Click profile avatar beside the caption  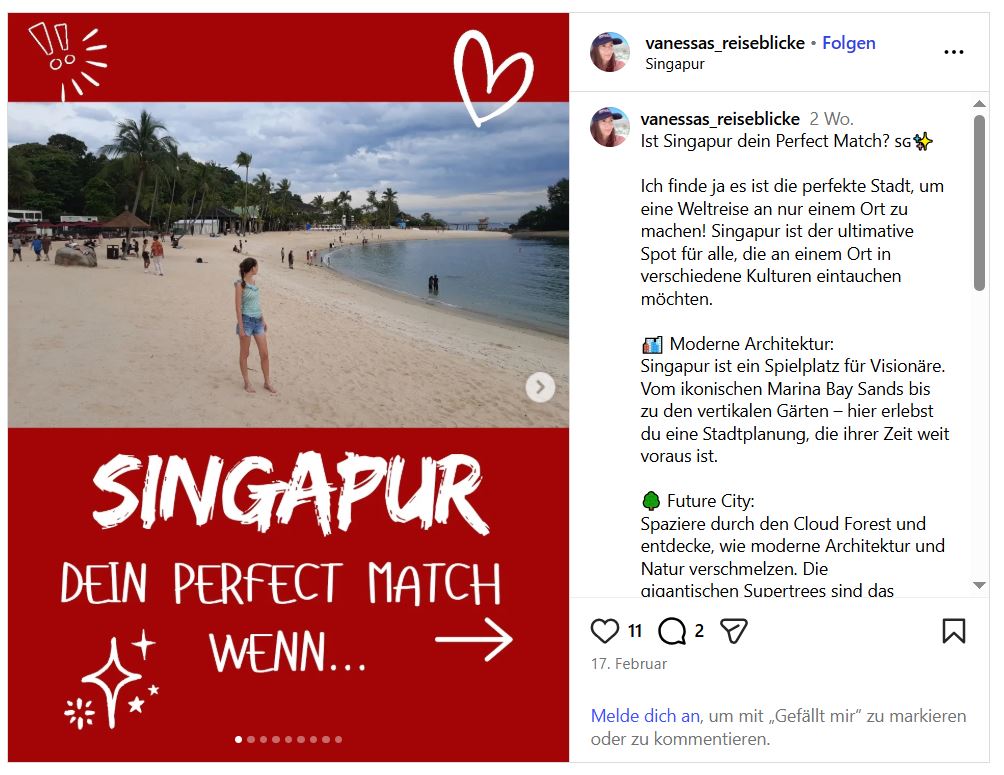610,127
